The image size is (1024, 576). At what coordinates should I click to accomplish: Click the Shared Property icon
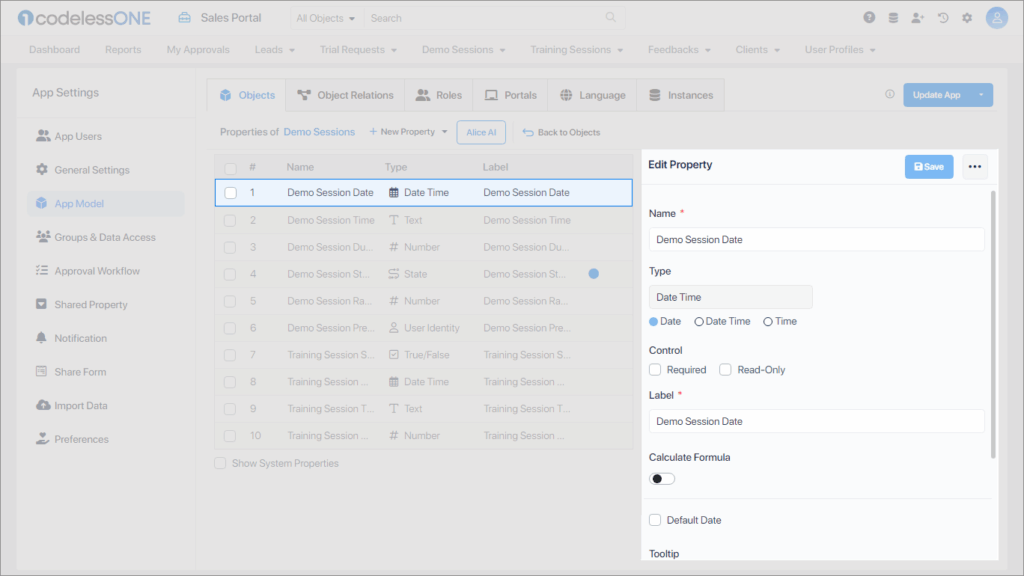point(41,304)
